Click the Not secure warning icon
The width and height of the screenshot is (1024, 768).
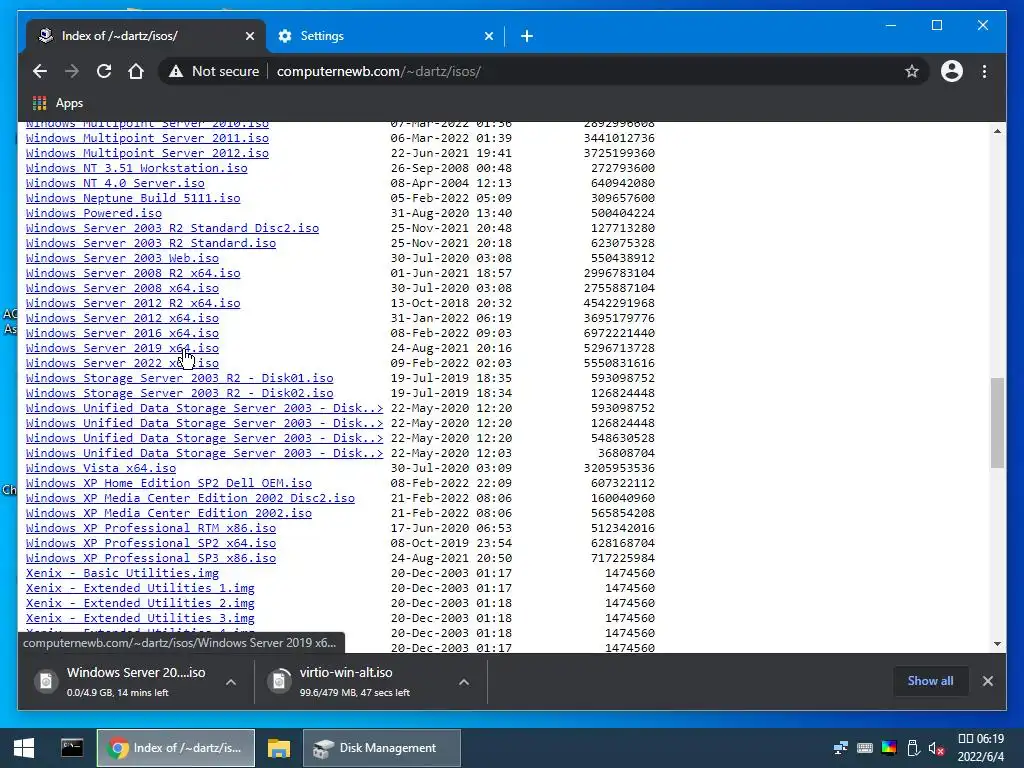click(176, 71)
